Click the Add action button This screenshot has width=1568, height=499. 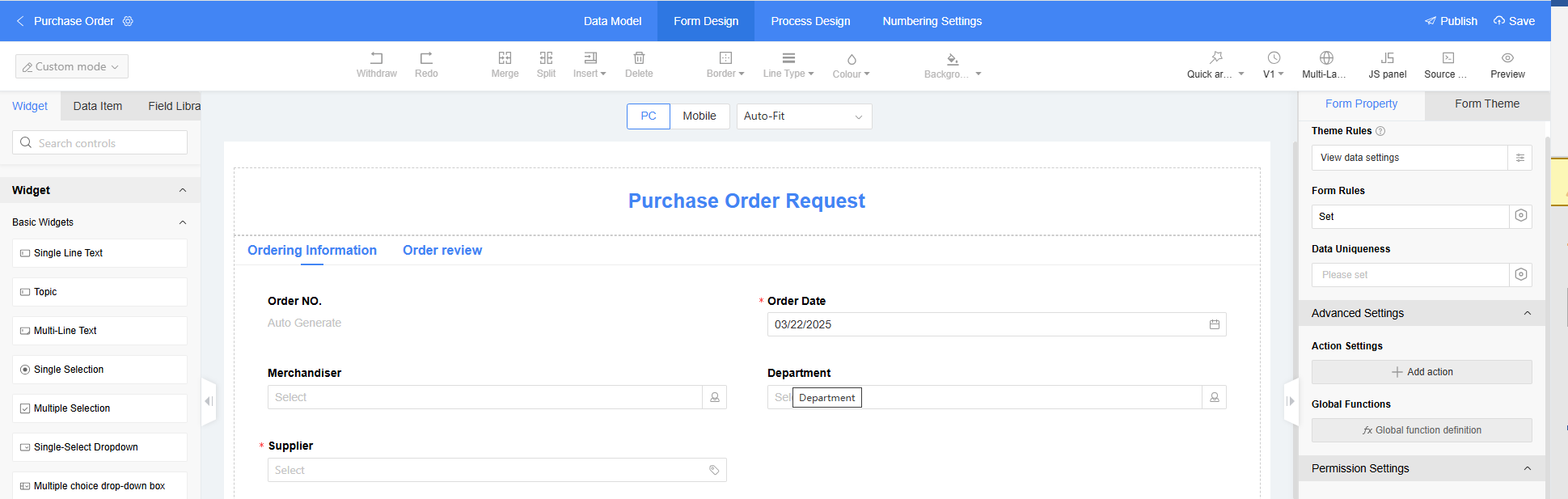pyautogui.click(x=1422, y=372)
